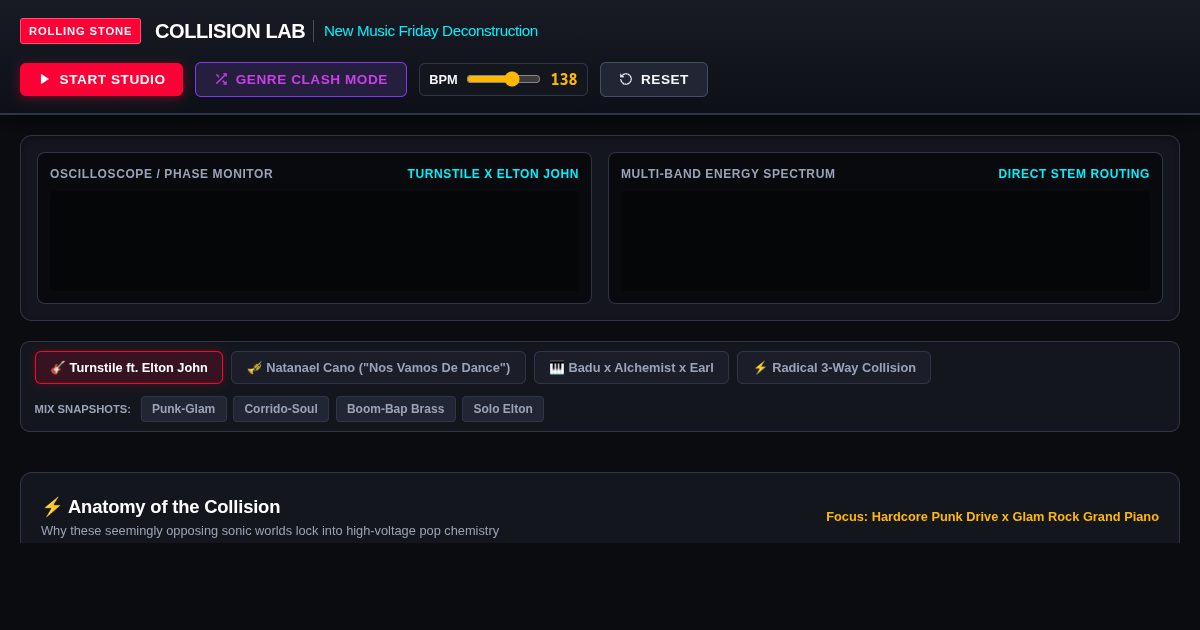
Task: Click the lightning icon beside Anatomy of the Collision
Action: pos(52,507)
